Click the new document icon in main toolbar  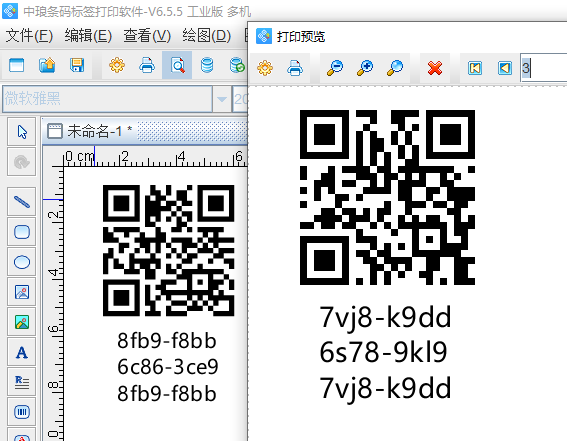(x=17, y=65)
